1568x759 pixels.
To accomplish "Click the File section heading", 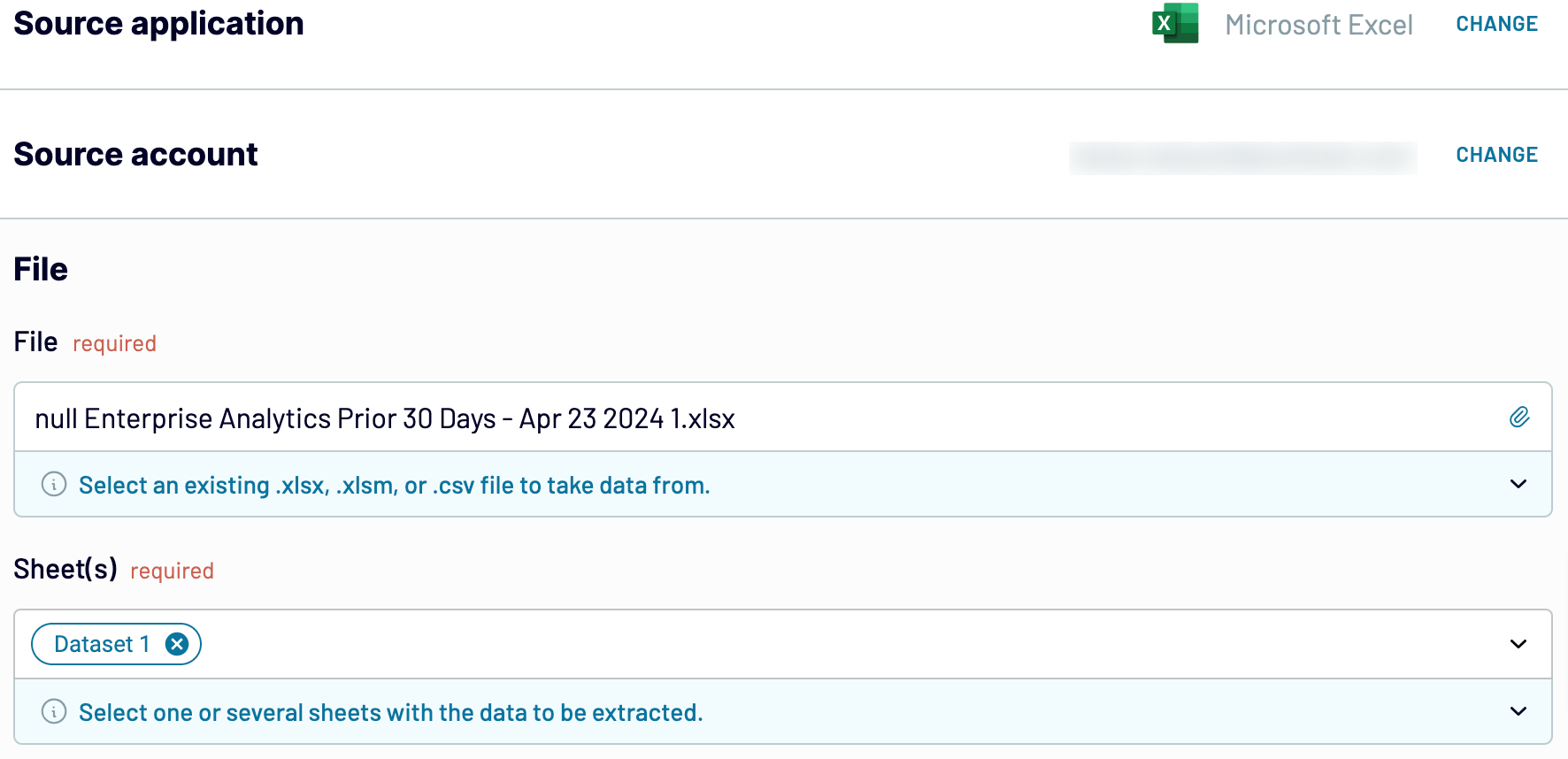I will click(41, 269).
